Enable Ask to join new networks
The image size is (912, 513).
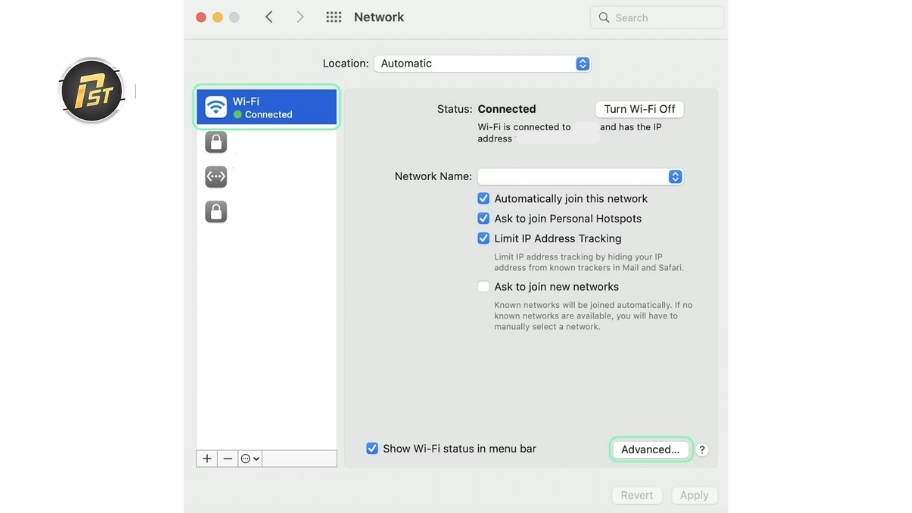[x=483, y=286]
